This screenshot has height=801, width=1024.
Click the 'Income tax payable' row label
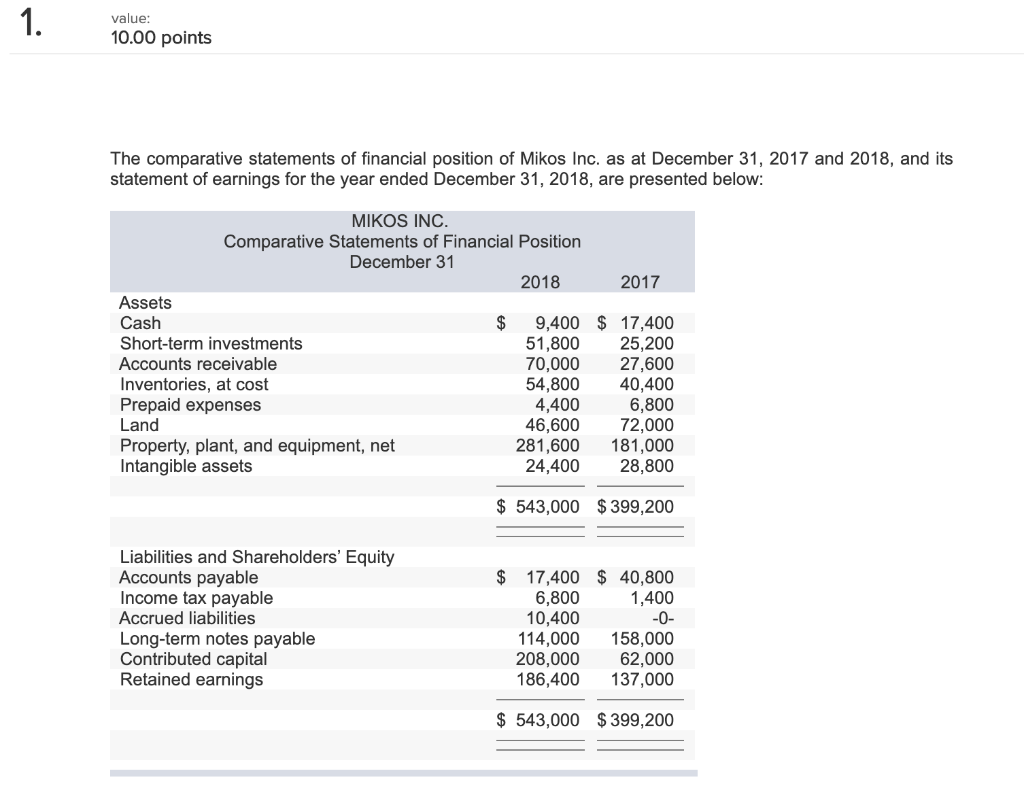197,598
